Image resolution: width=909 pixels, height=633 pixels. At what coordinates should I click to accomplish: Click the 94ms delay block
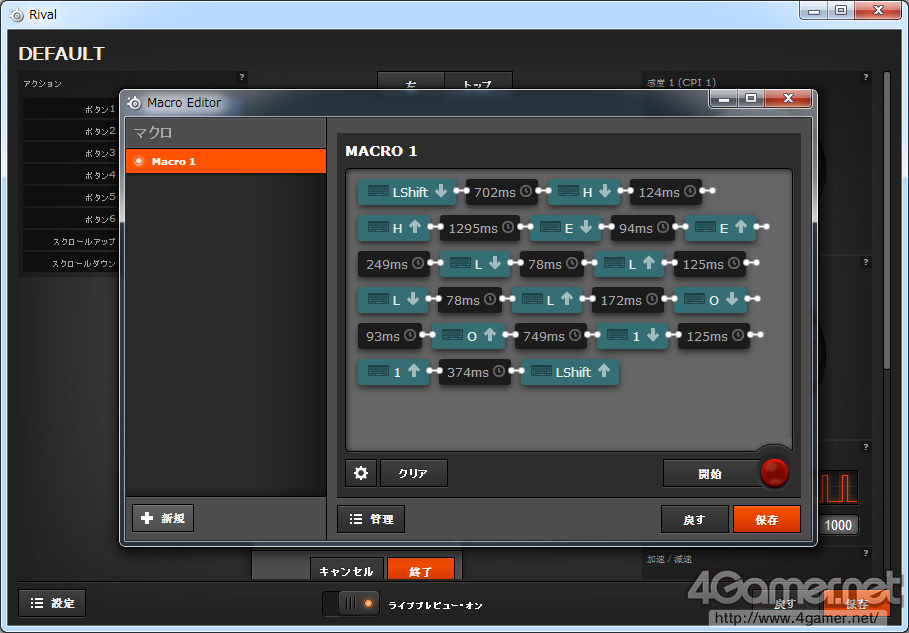(x=643, y=228)
